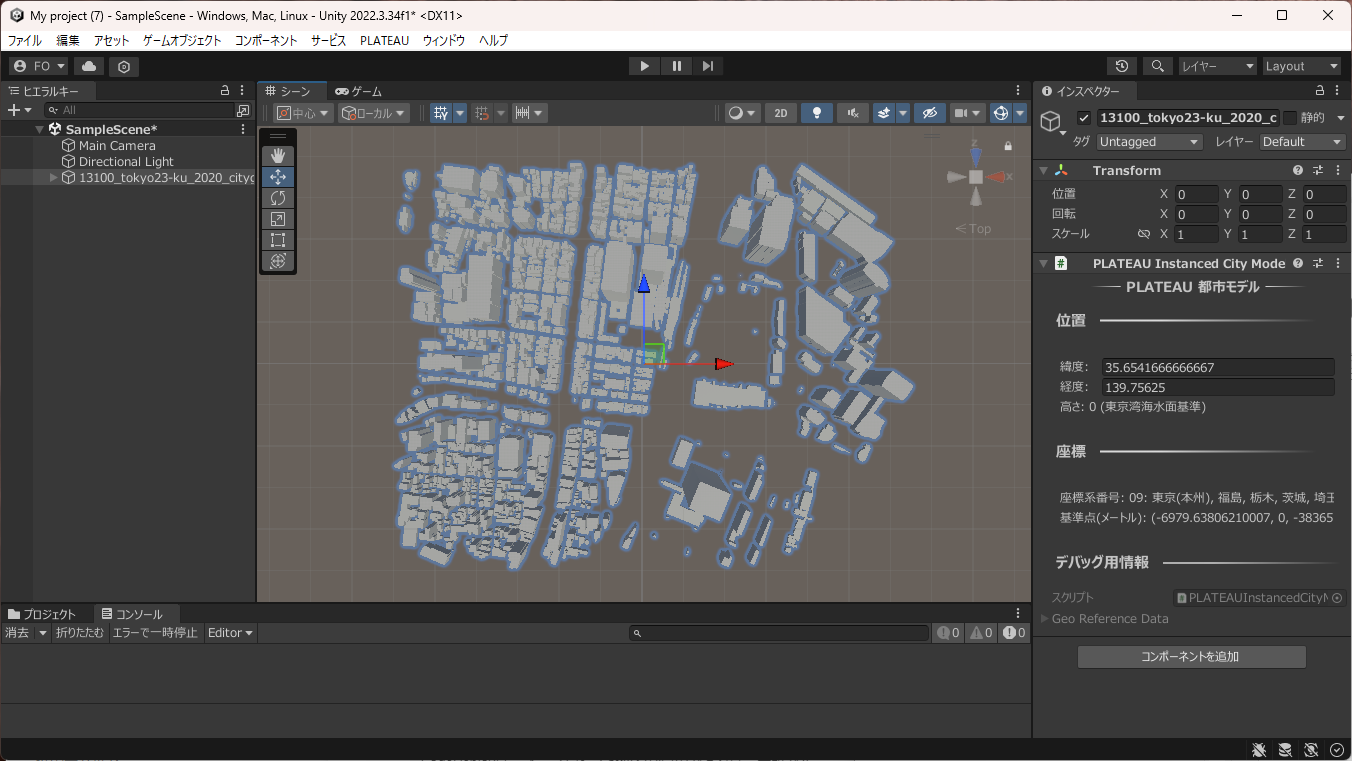The height and width of the screenshot is (761, 1352).
Task: Select the Scale tool
Action: [x=278, y=219]
